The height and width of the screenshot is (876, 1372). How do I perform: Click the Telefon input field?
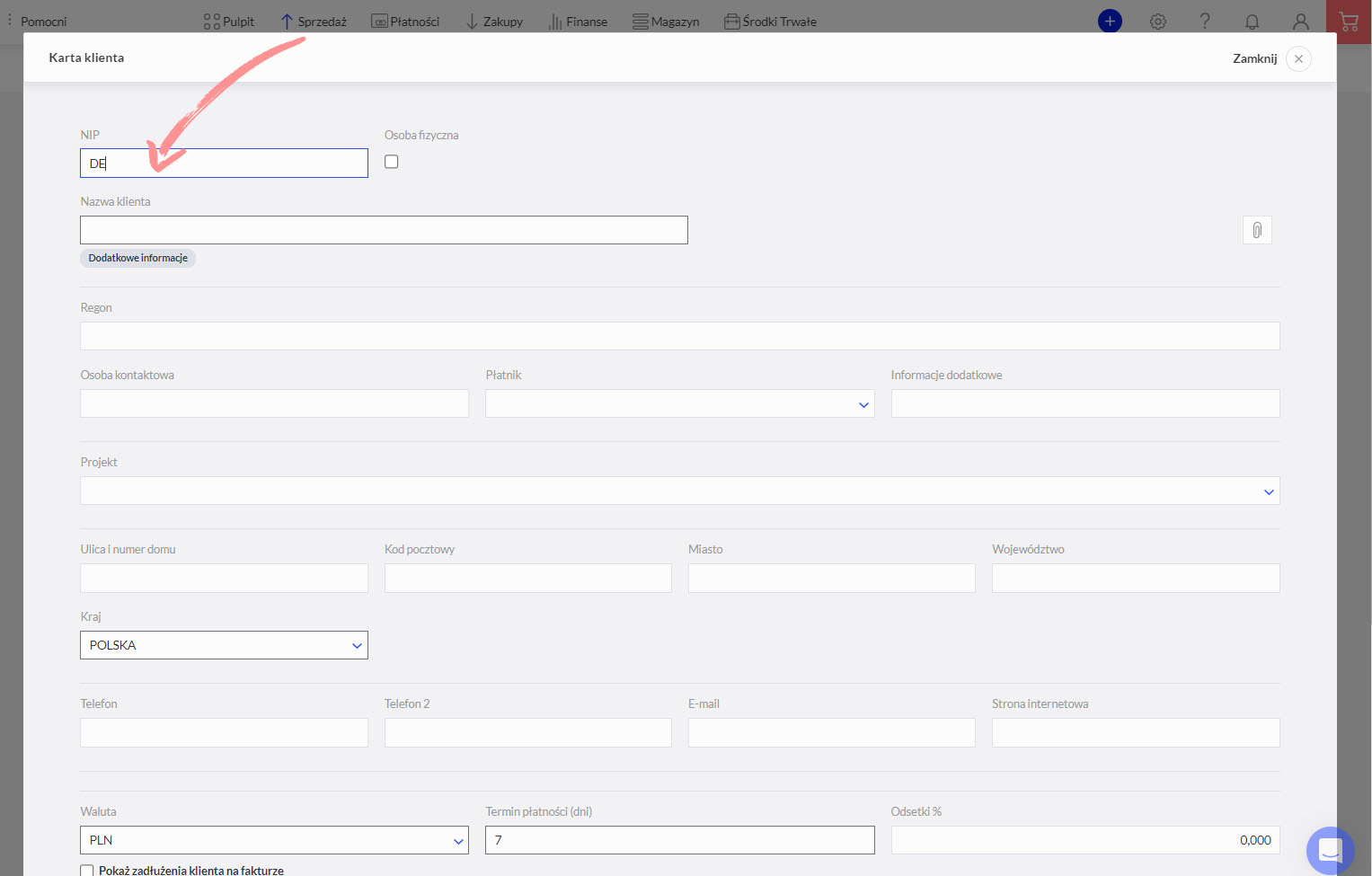click(x=224, y=732)
